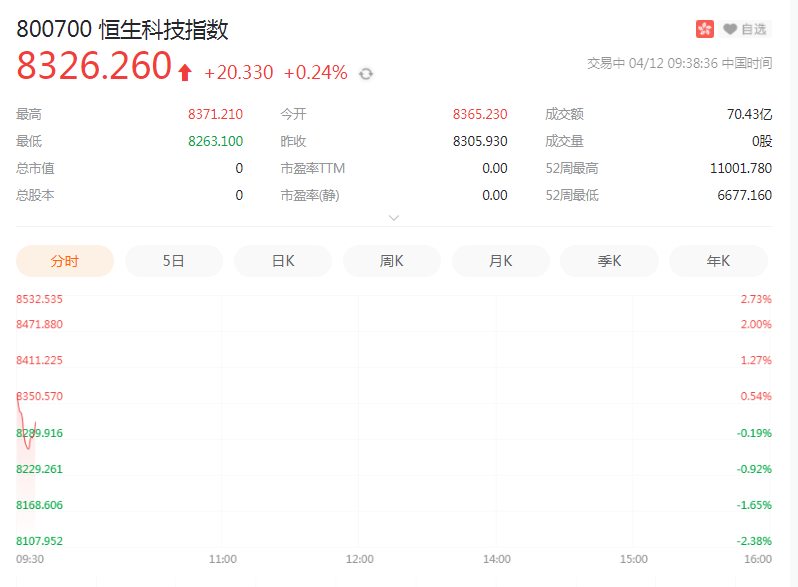The image size is (798, 587).
Task: Click the 2.73% label on right axis
Action: 756,299
